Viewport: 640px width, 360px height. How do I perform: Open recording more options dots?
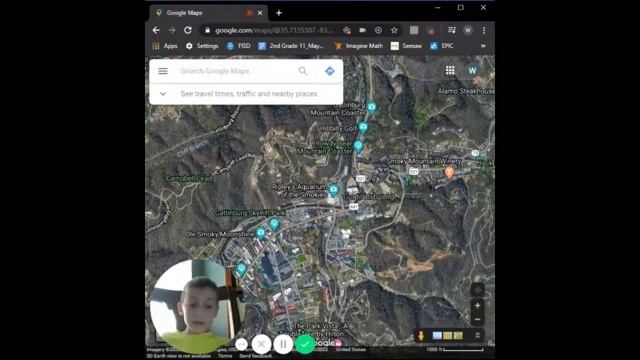(242, 344)
